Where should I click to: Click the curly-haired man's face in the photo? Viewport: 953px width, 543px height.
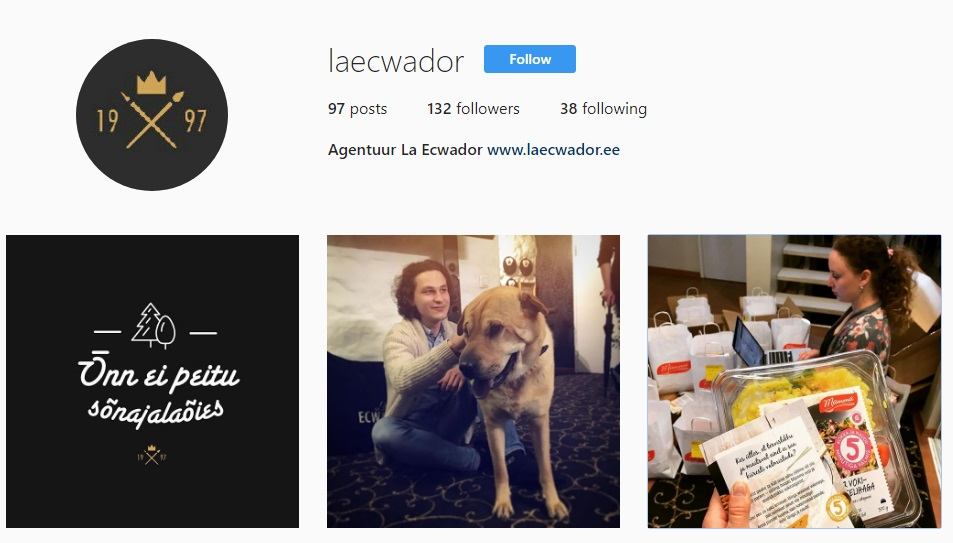pyautogui.click(x=433, y=295)
